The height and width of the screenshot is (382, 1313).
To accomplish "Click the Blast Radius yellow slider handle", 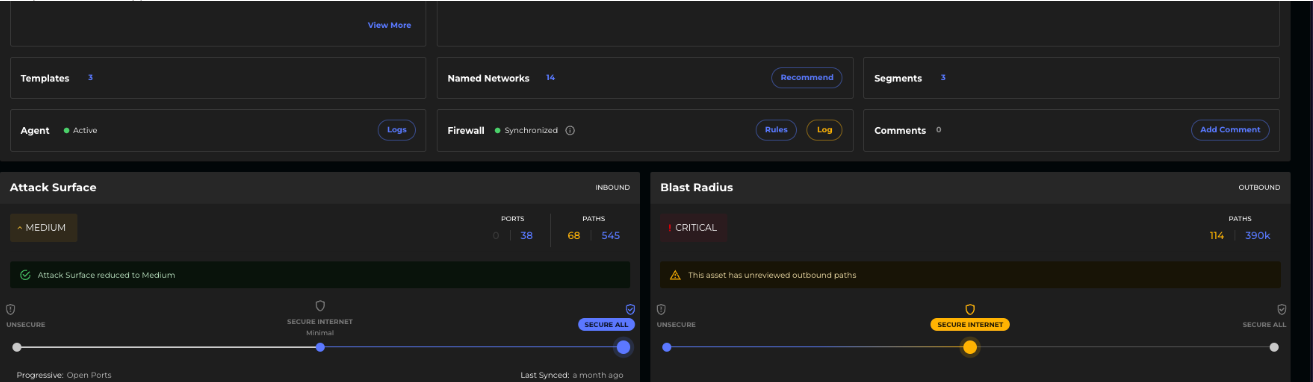I will point(970,347).
